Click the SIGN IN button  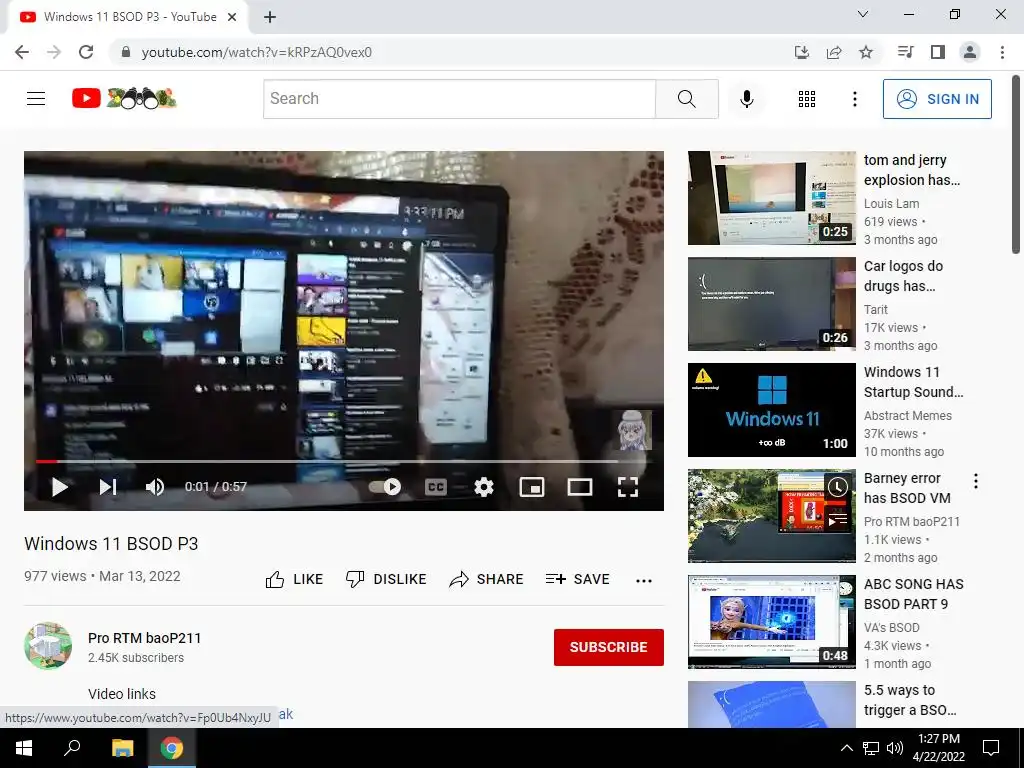937,99
